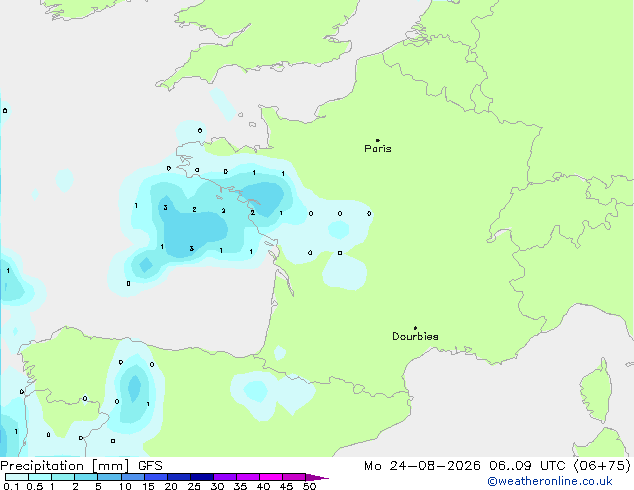Click the 40 legend scale value
The image size is (634, 490).
click(x=264, y=486)
